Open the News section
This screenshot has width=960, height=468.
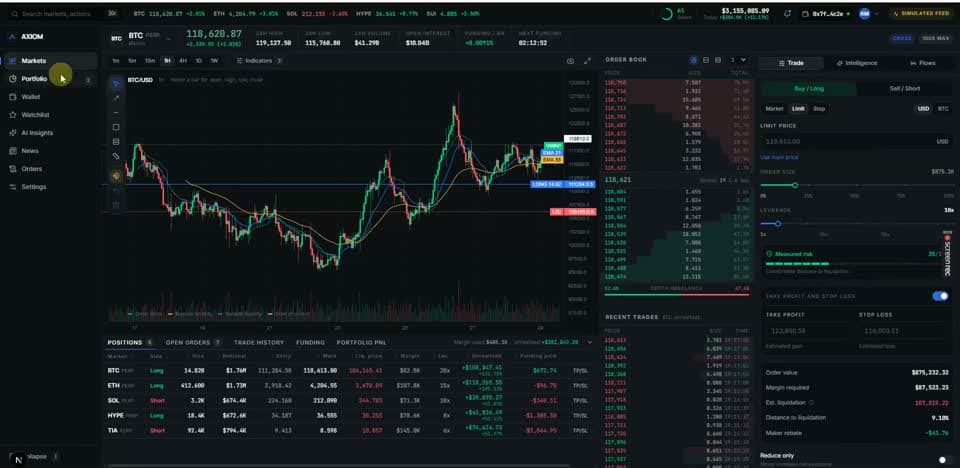[49, 151]
